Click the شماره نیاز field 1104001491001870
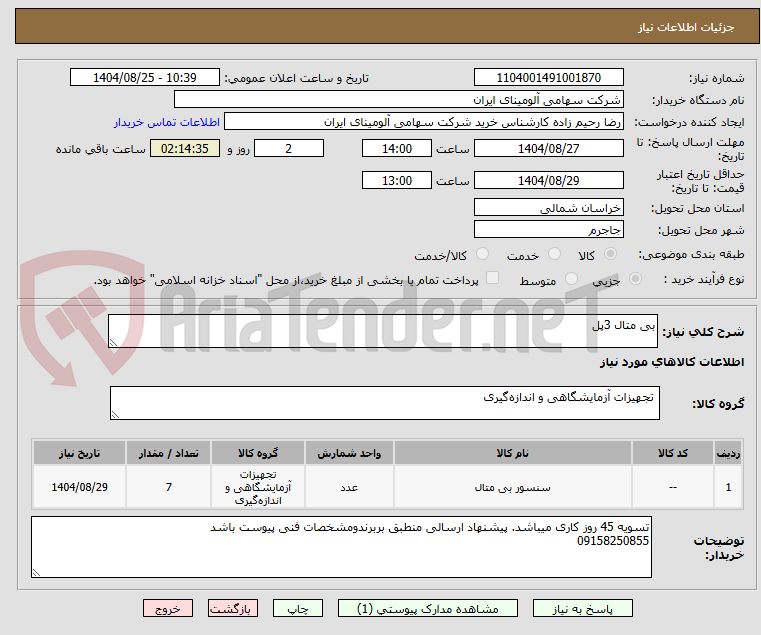Screen dimensions: 761x635 [548, 78]
